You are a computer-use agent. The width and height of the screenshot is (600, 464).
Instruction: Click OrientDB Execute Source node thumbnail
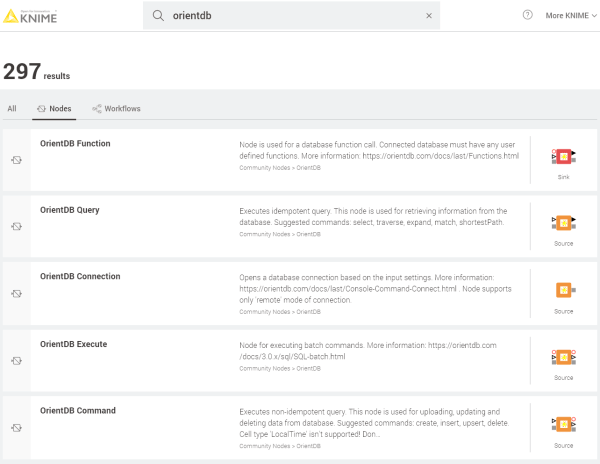(564, 357)
